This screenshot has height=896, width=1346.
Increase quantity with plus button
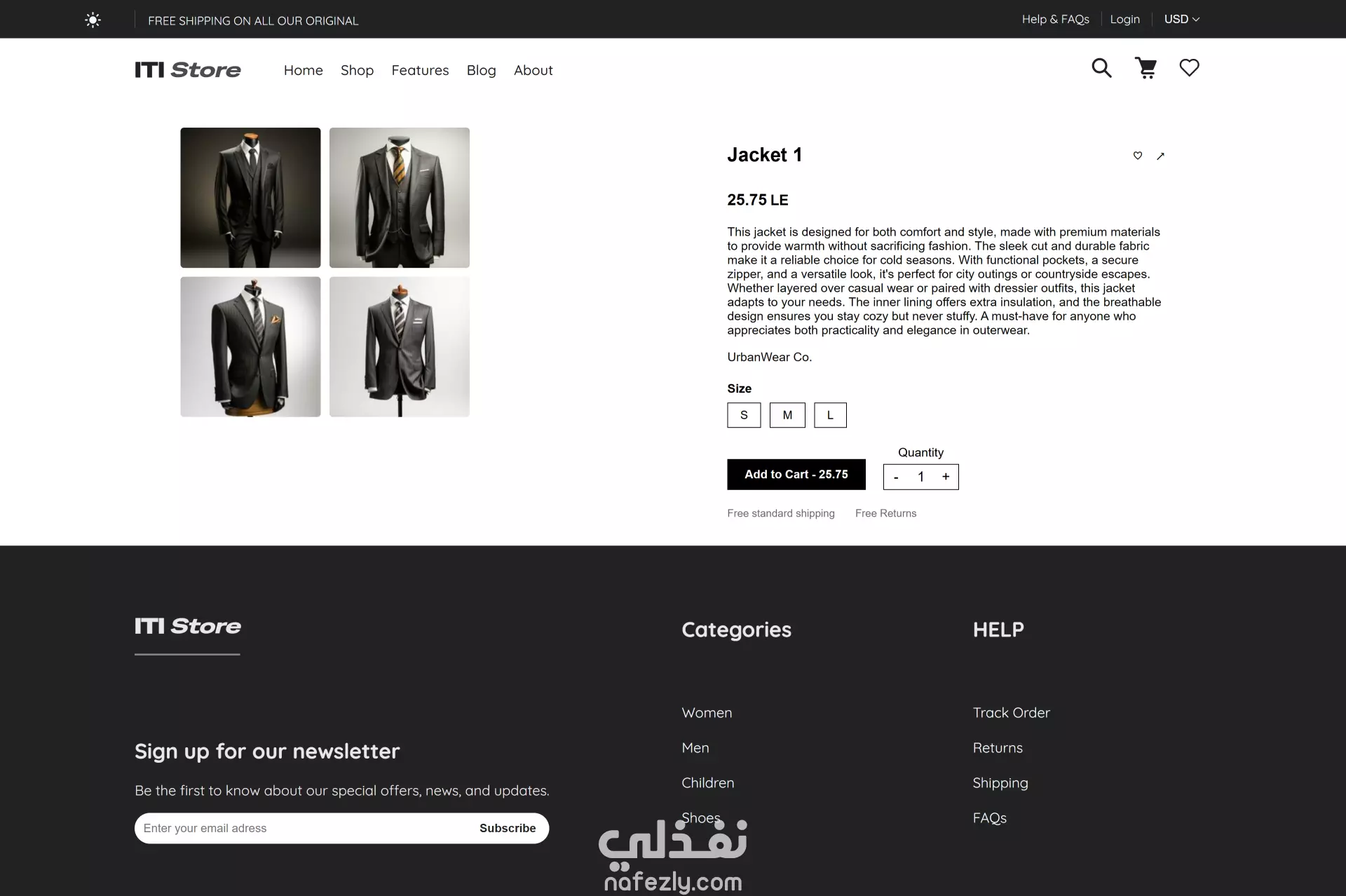pyautogui.click(x=946, y=477)
